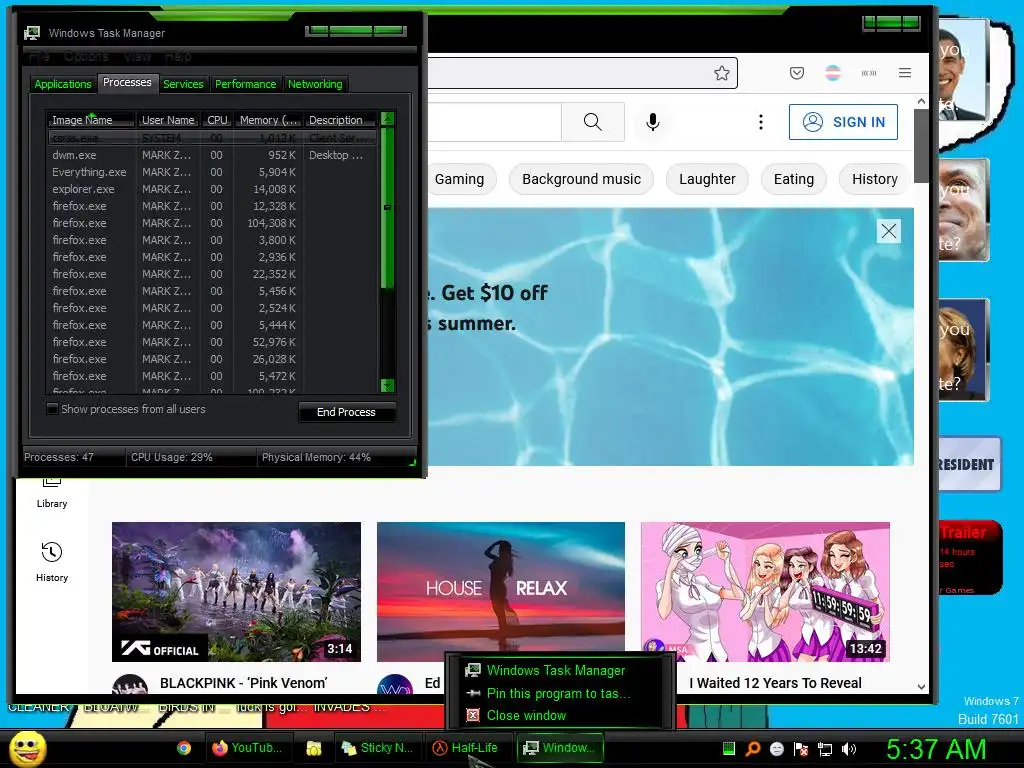Open YouTube settings three-dot menu

pyautogui.click(x=761, y=122)
